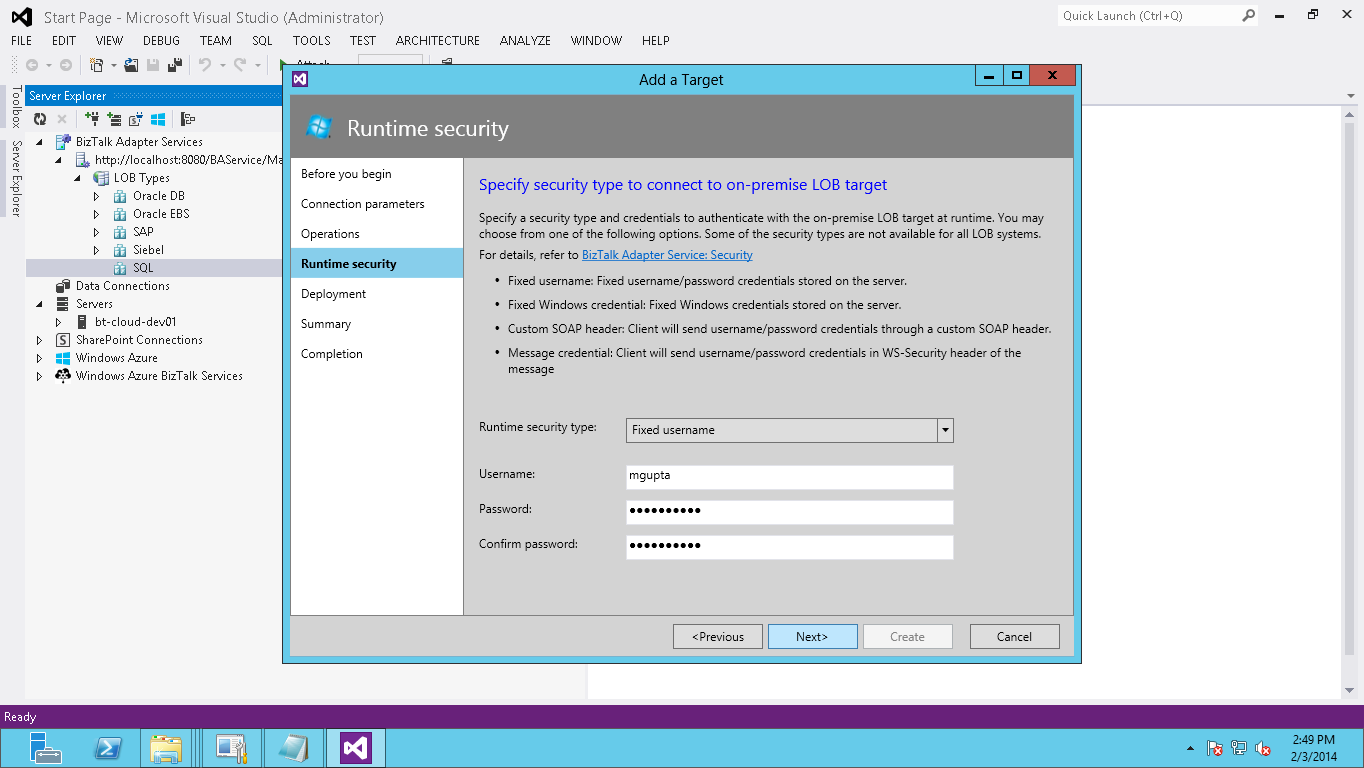Click the muted volume tray icon

pos(1263,748)
